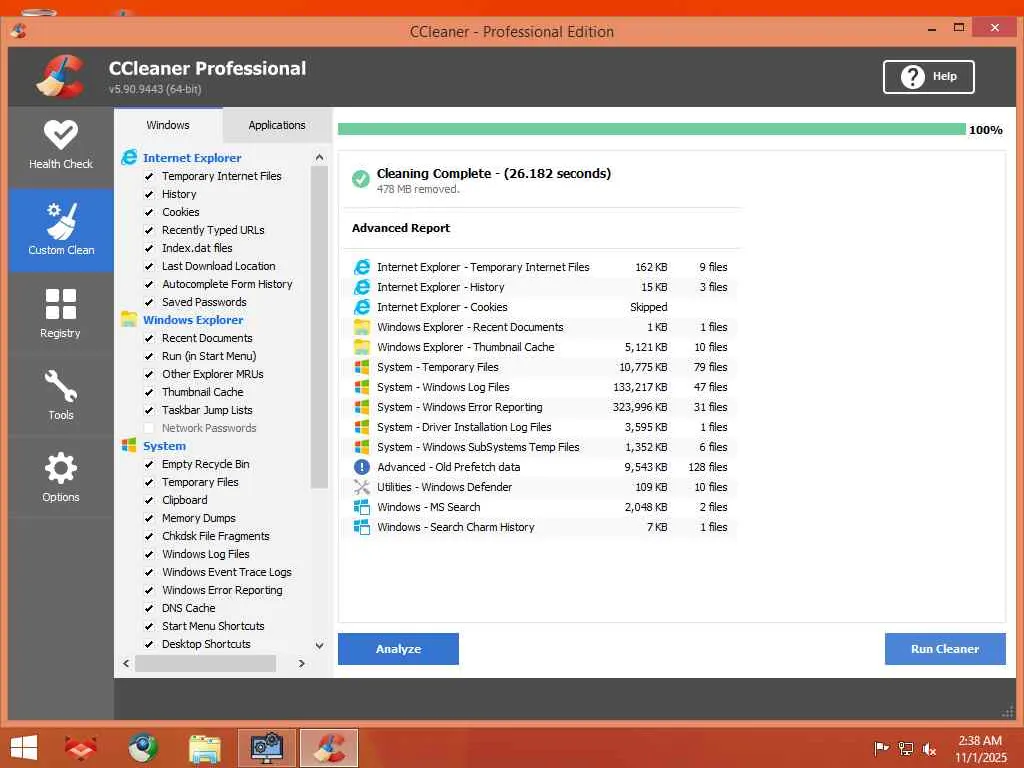Click the Advanced Old Prefetch data info icon

click(x=362, y=467)
